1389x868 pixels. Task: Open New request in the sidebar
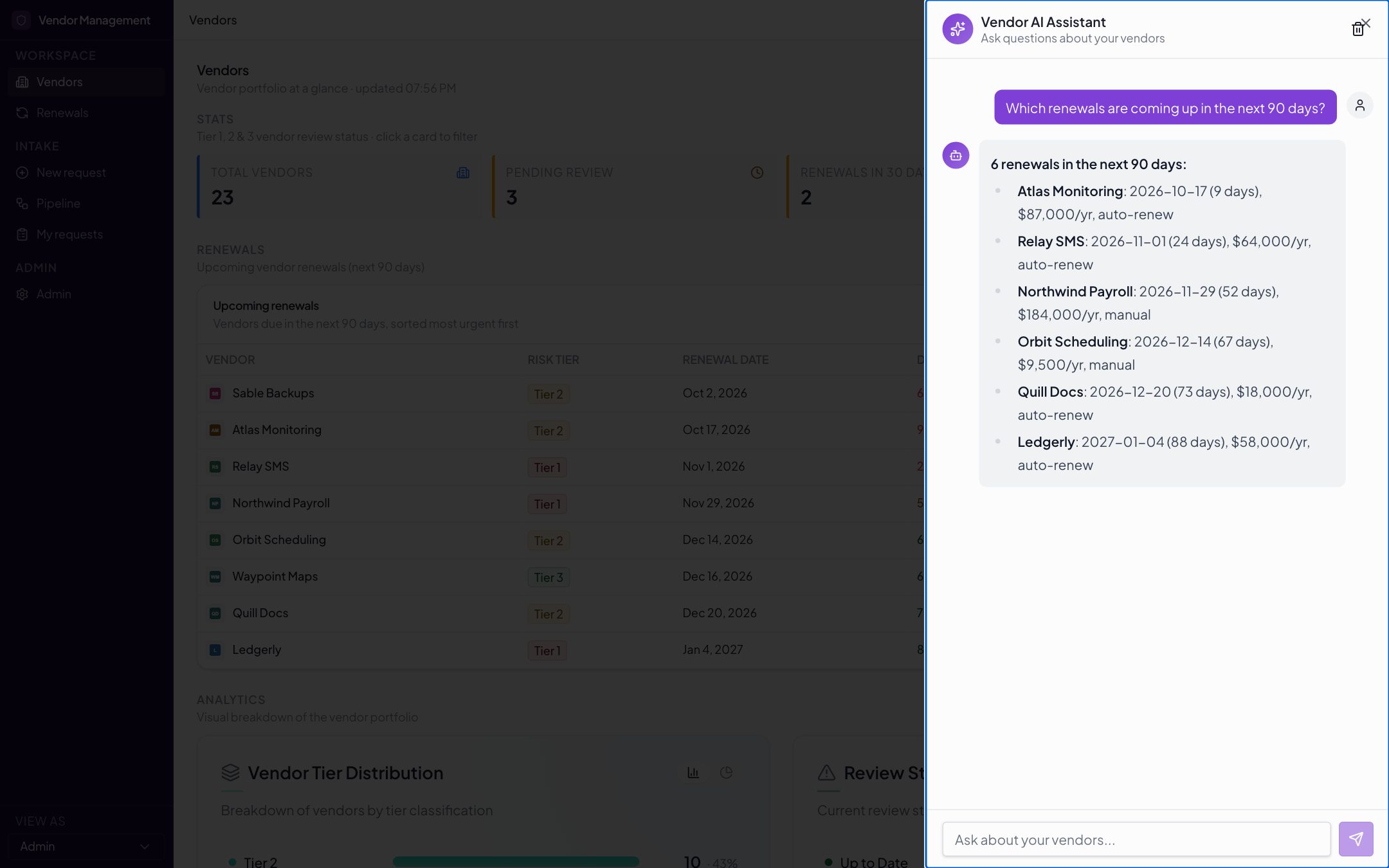[86, 172]
